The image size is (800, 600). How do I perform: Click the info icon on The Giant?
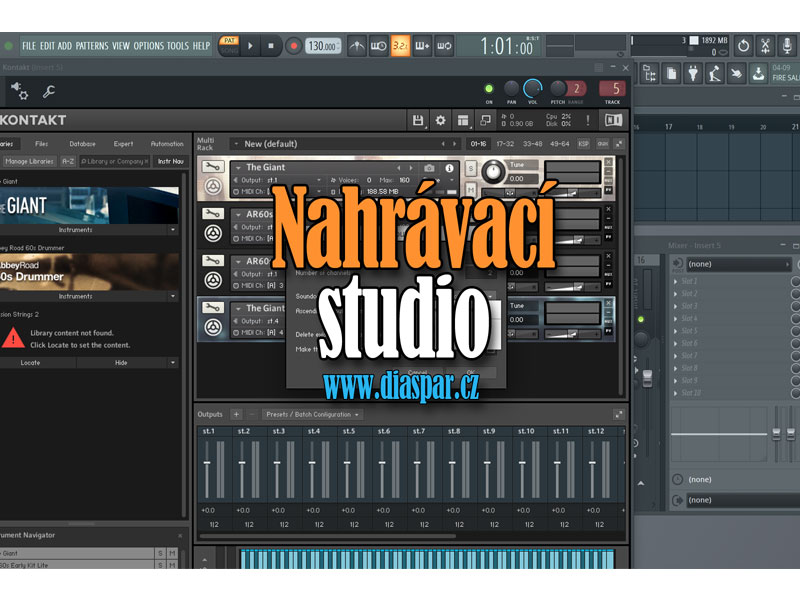tap(449, 168)
